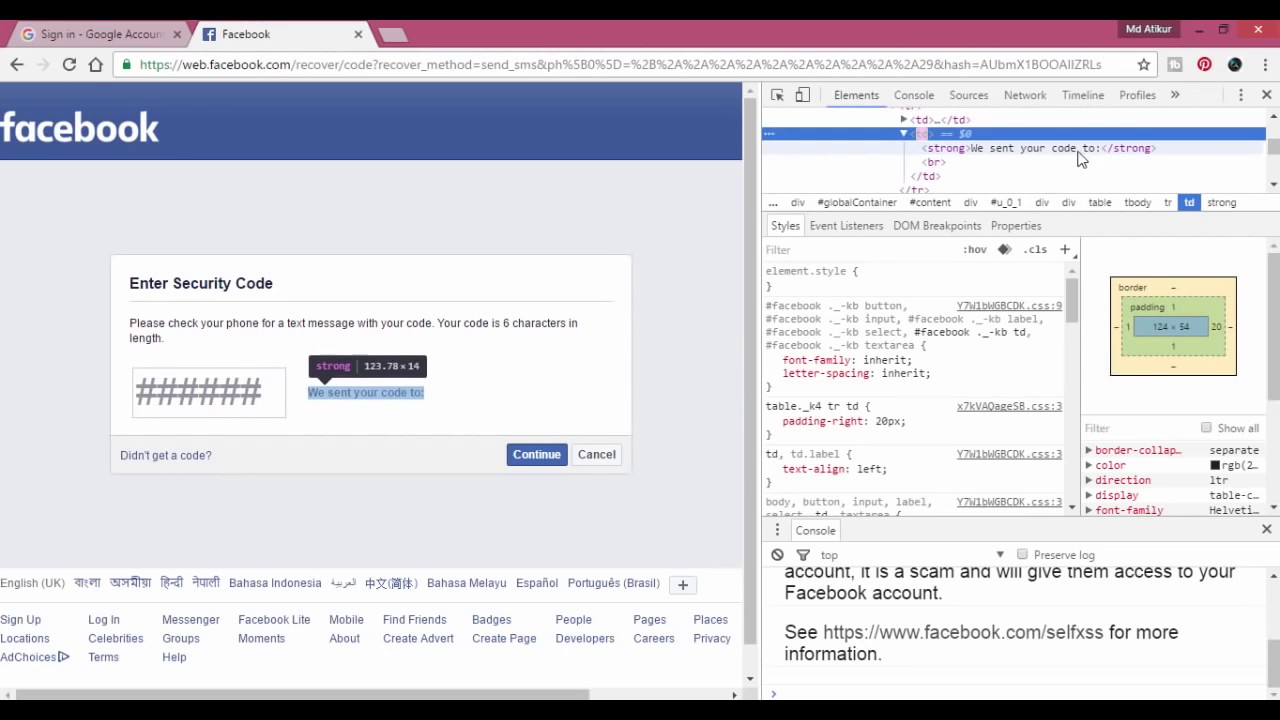Viewport: 1280px width, 720px height.
Task: Select the Event Listeners sub-tab
Action: (x=846, y=226)
